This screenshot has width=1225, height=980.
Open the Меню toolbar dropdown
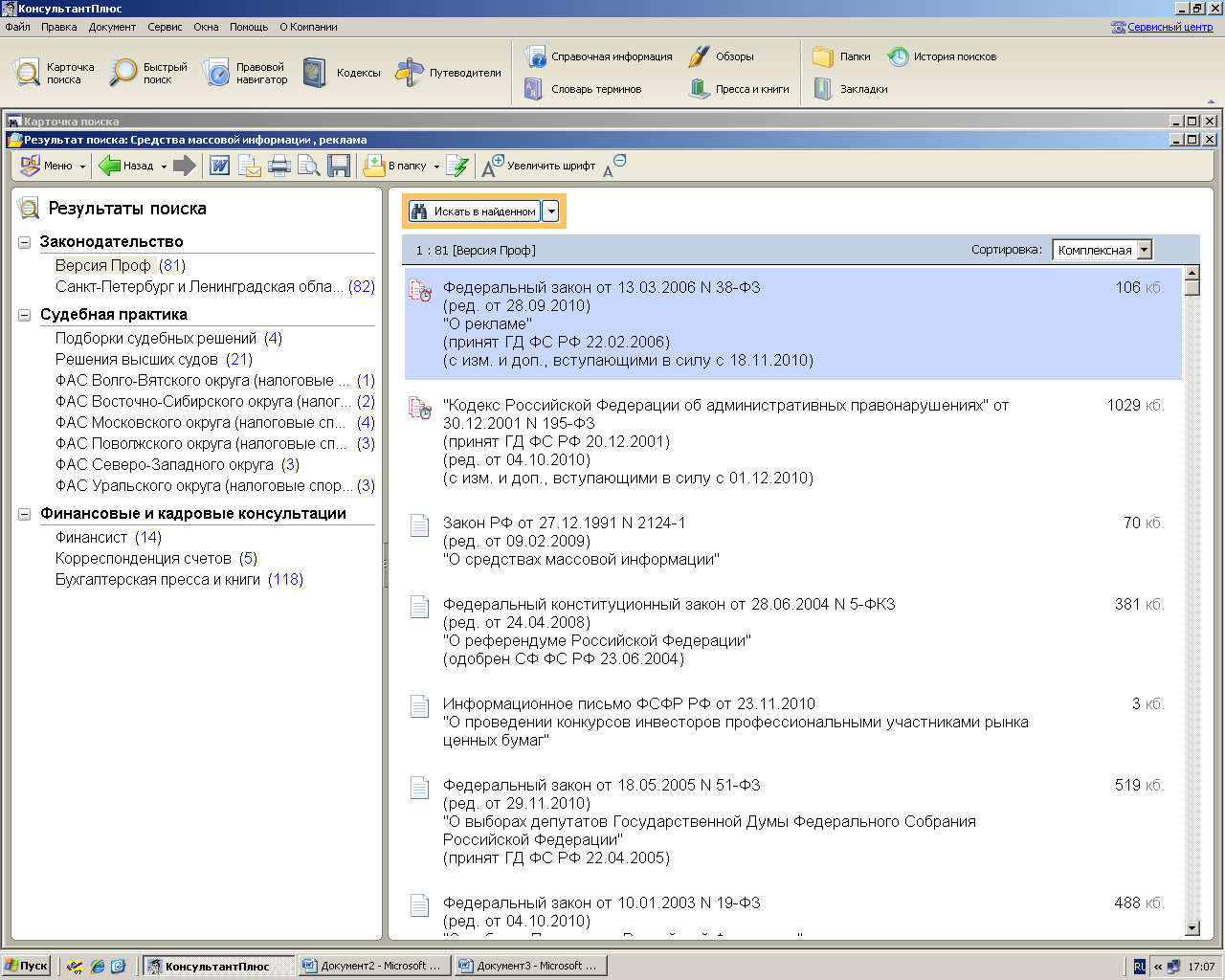[54, 166]
